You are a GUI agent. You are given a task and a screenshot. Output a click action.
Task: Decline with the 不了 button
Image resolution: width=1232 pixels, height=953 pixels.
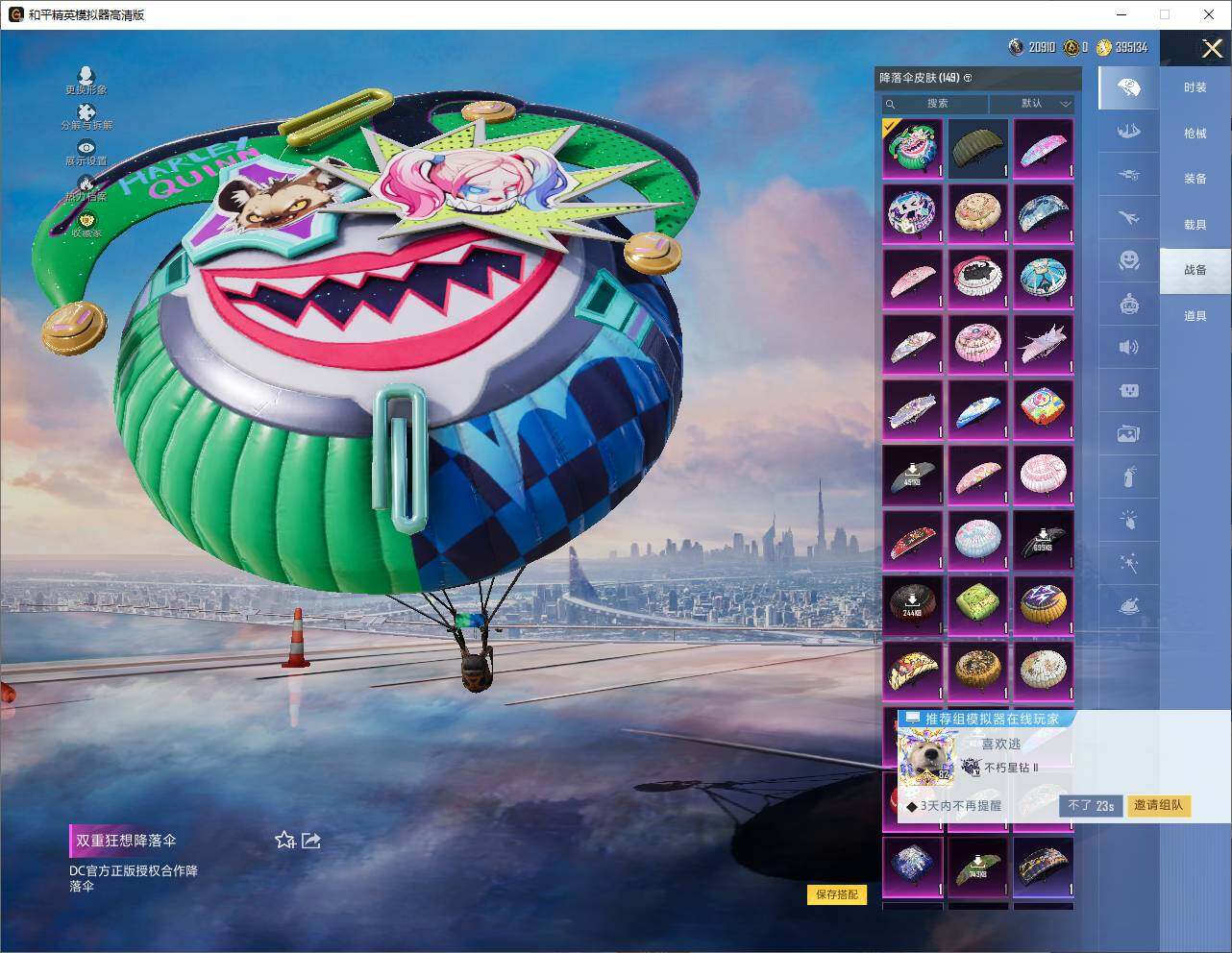pos(1090,806)
